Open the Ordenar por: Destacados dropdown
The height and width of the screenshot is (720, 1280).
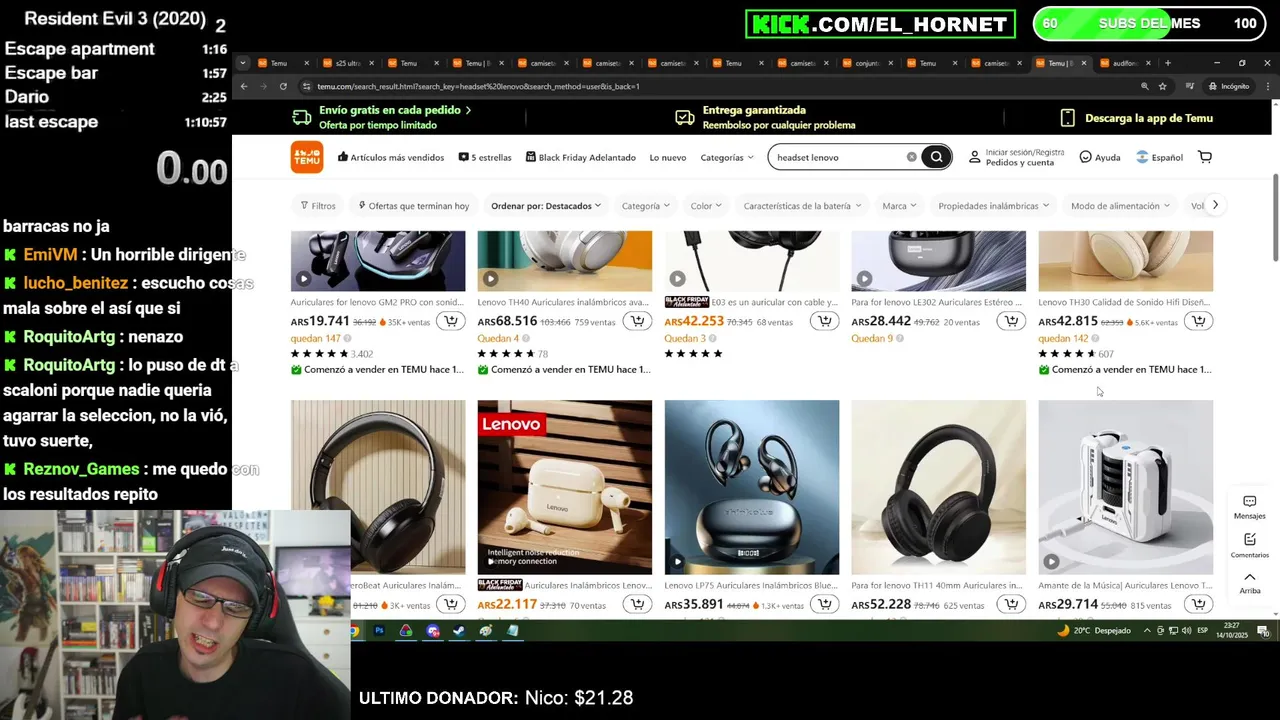(x=546, y=206)
